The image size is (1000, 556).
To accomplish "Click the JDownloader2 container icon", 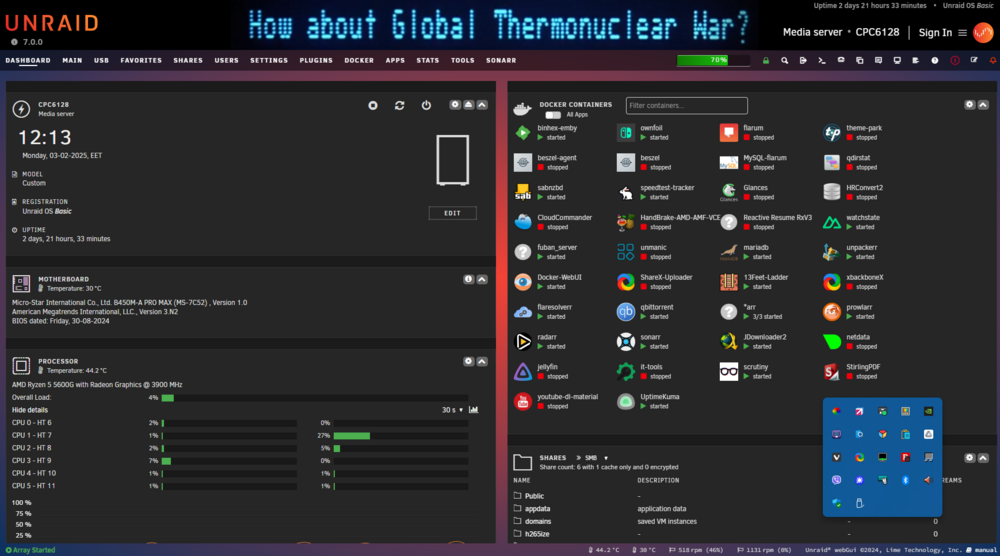I will [729, 342].
